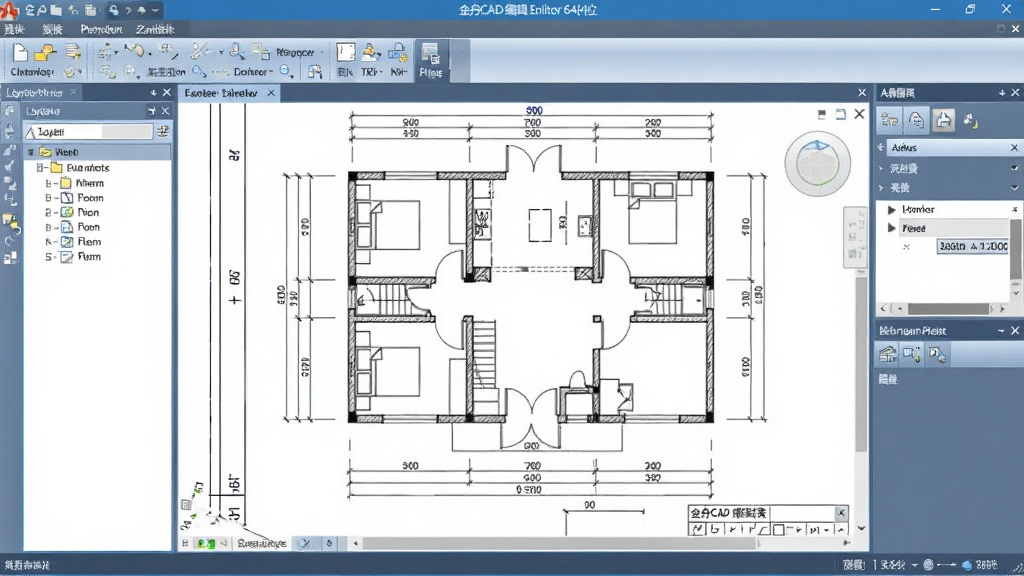Click the drawing canvas vertical scrollbar
This screenshot has width=1024, height=576.
(x=861, y=364)
